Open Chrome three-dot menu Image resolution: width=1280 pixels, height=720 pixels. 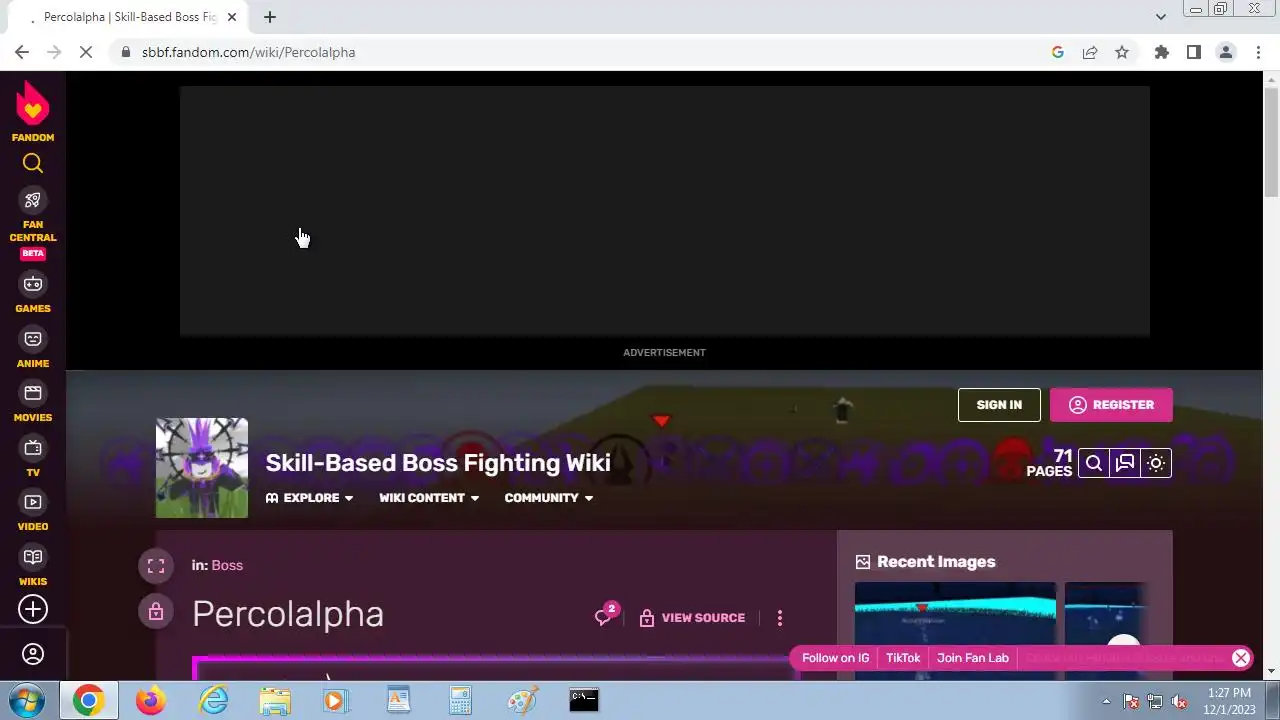1258,52
